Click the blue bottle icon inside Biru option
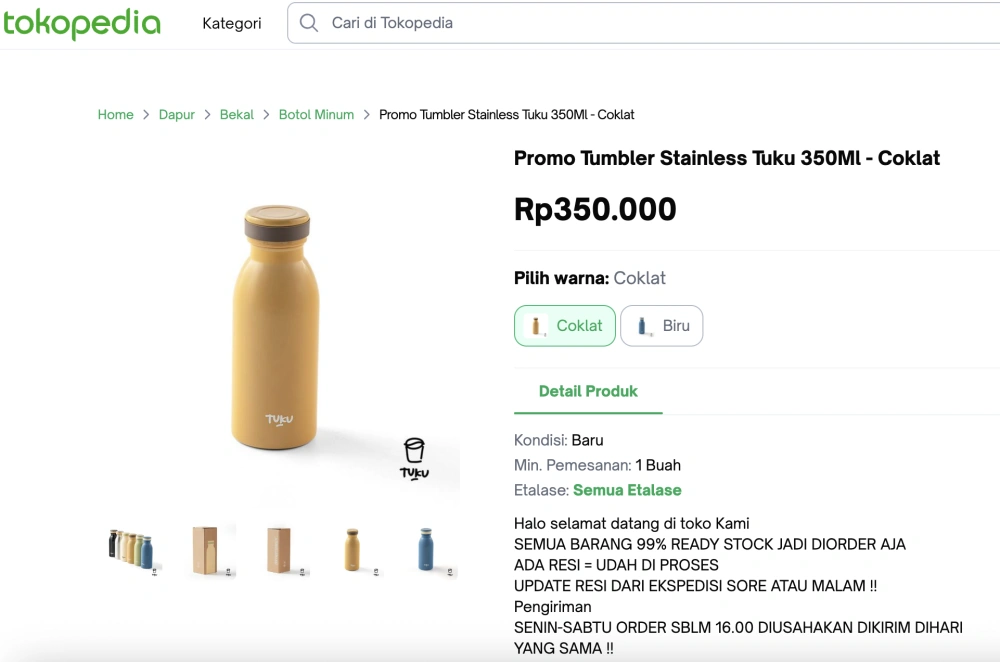The image size is (1000, 662). (x=641, y=325)
